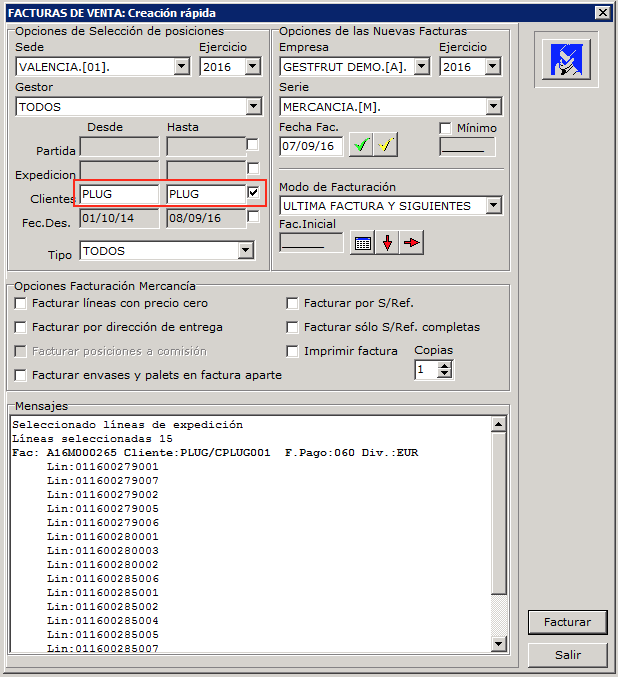Enable the Mínimo checkbox

pyautogui.click(x=446, y=128)
